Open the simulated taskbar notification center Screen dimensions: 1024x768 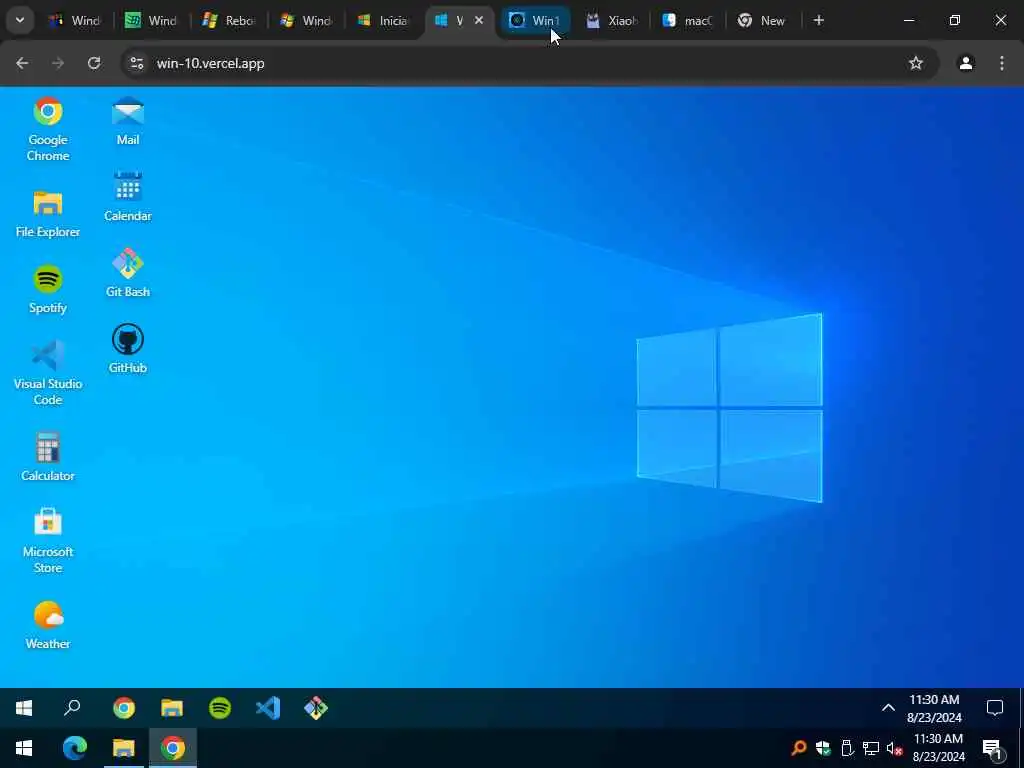(995, 708)
